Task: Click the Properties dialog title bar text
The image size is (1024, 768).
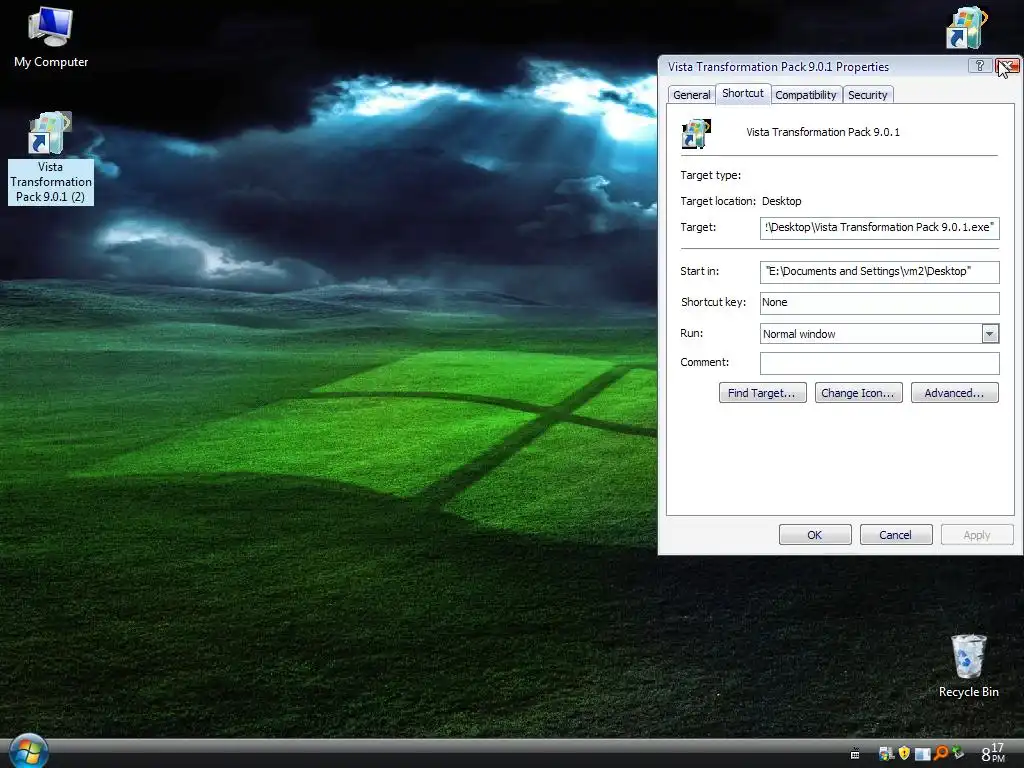Action: (778, 67)
